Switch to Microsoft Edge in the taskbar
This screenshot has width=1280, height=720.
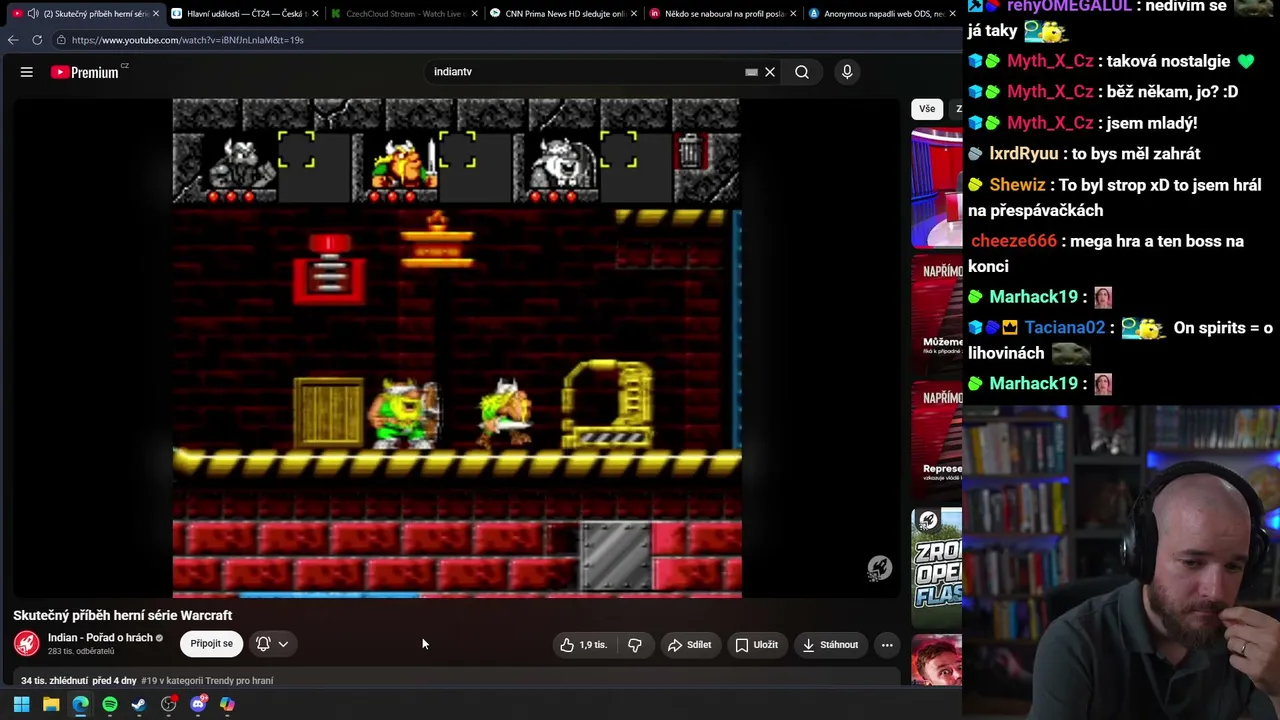[x=80, y=704]
